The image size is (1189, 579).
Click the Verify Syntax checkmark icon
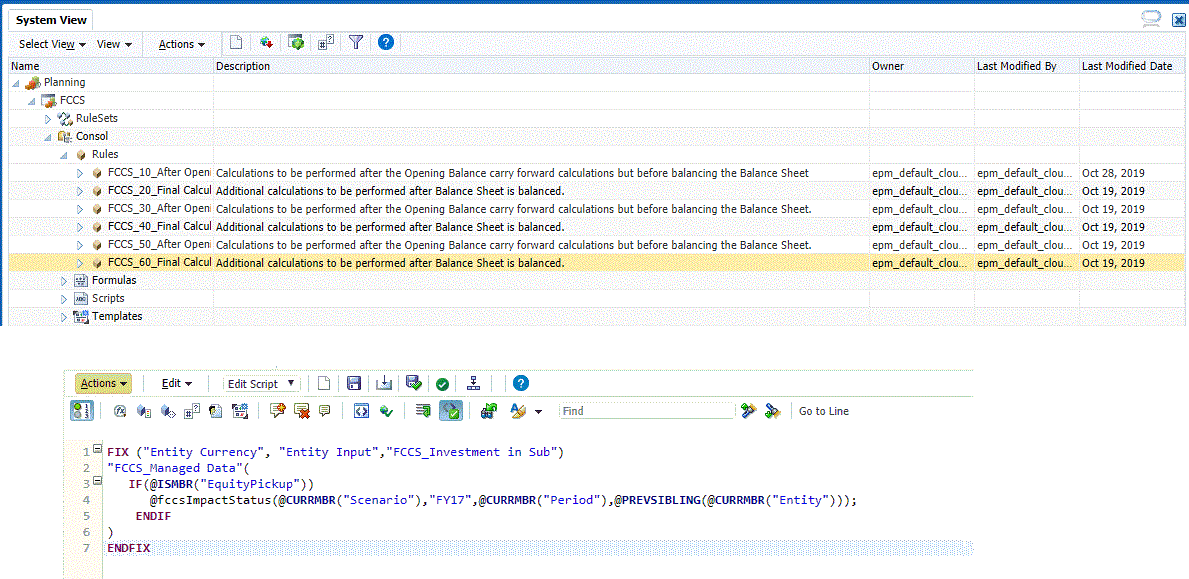[x=386, y=411]
